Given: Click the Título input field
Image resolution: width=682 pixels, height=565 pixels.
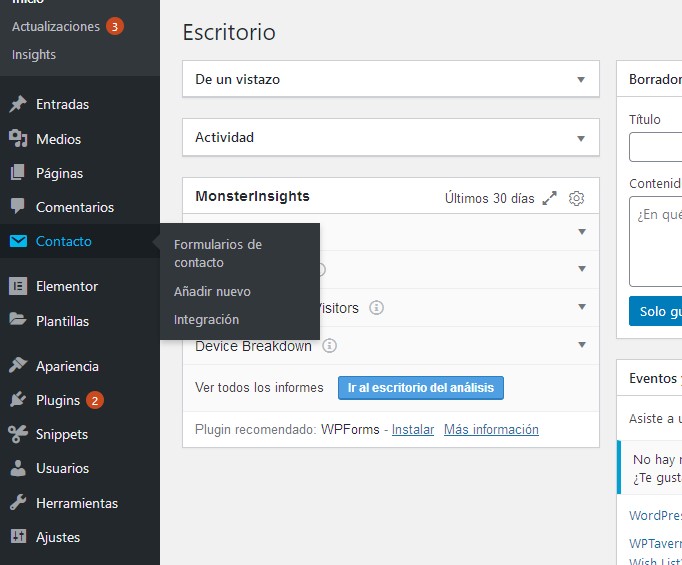Looking at the screenshot, I should click(656, 147).
